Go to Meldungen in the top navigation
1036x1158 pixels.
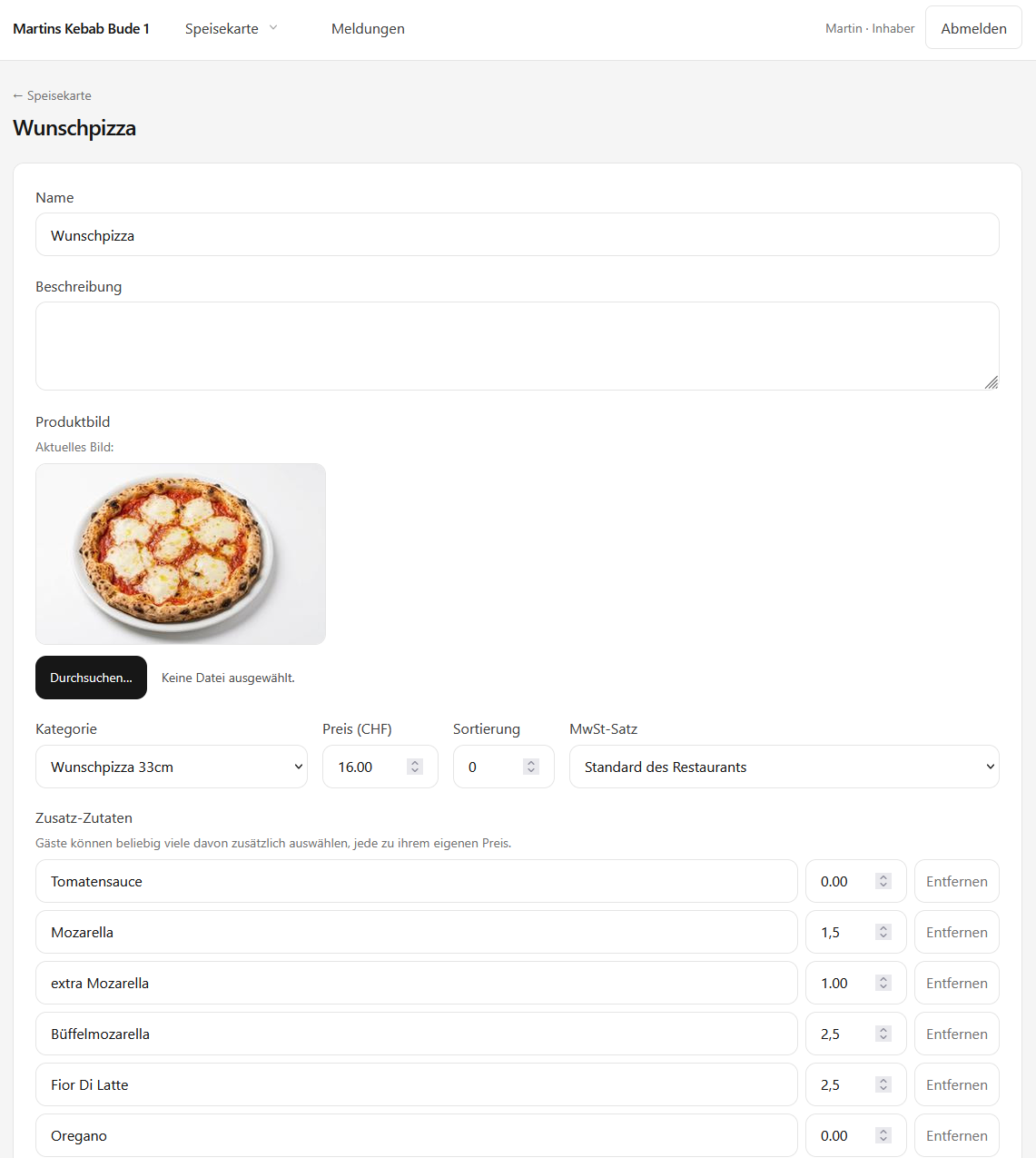tap(368, 28)
